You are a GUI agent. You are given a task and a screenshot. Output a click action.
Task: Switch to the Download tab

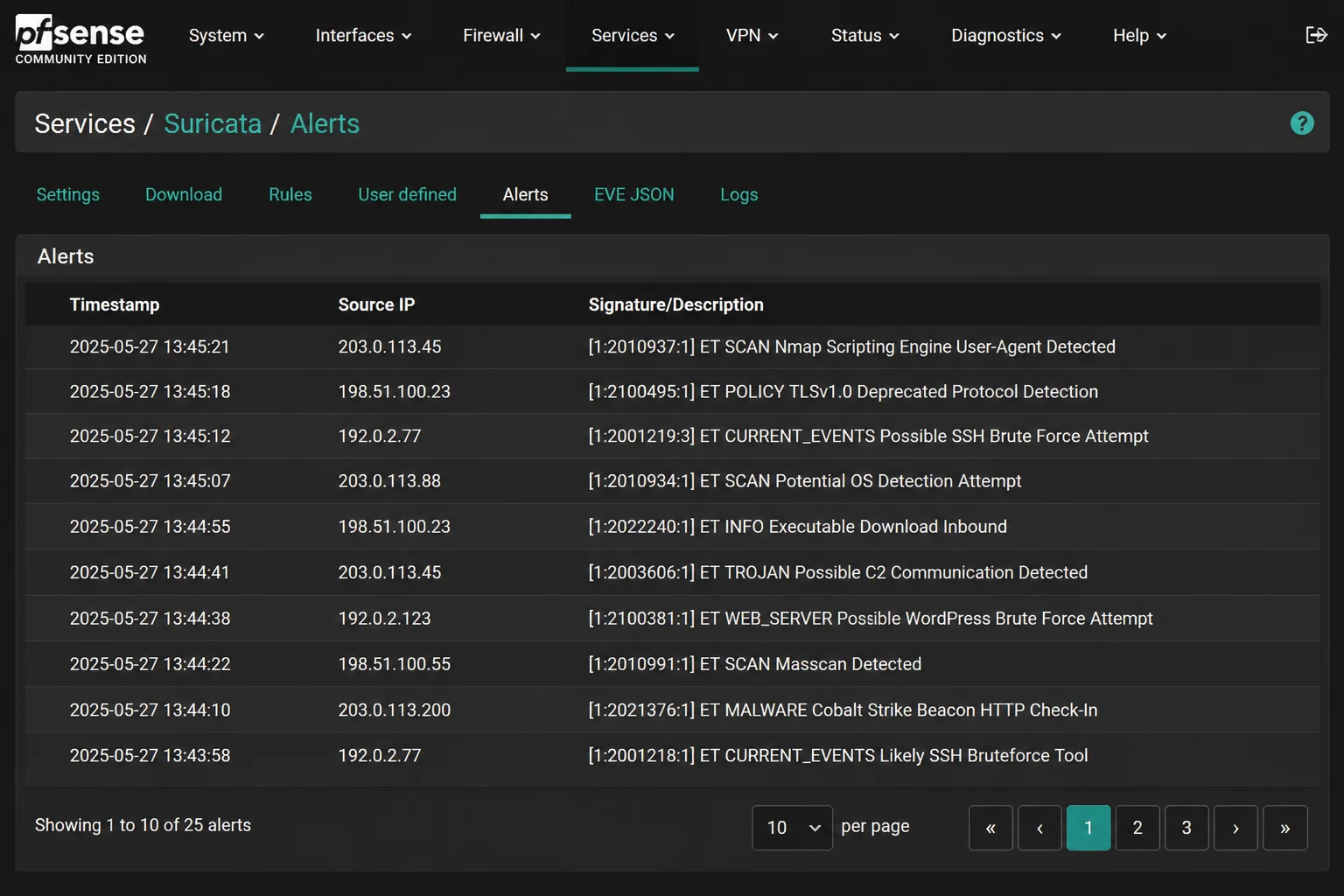point(184,195)
